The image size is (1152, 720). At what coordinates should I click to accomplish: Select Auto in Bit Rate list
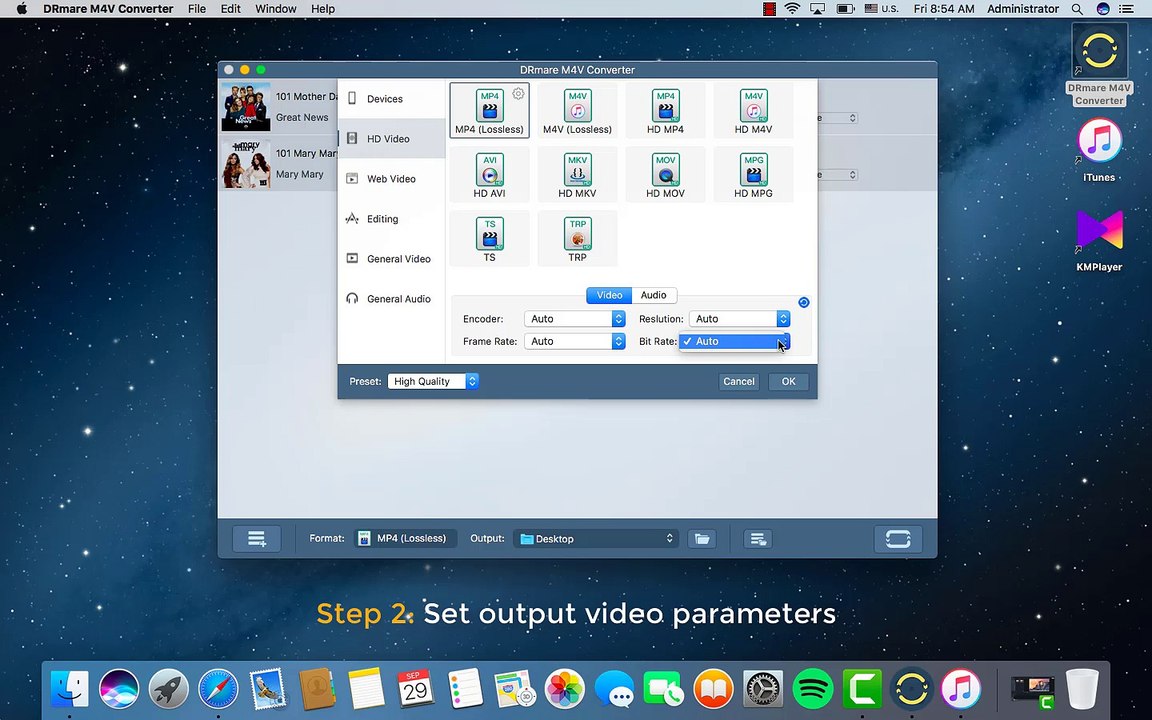(x=732, y=341)
